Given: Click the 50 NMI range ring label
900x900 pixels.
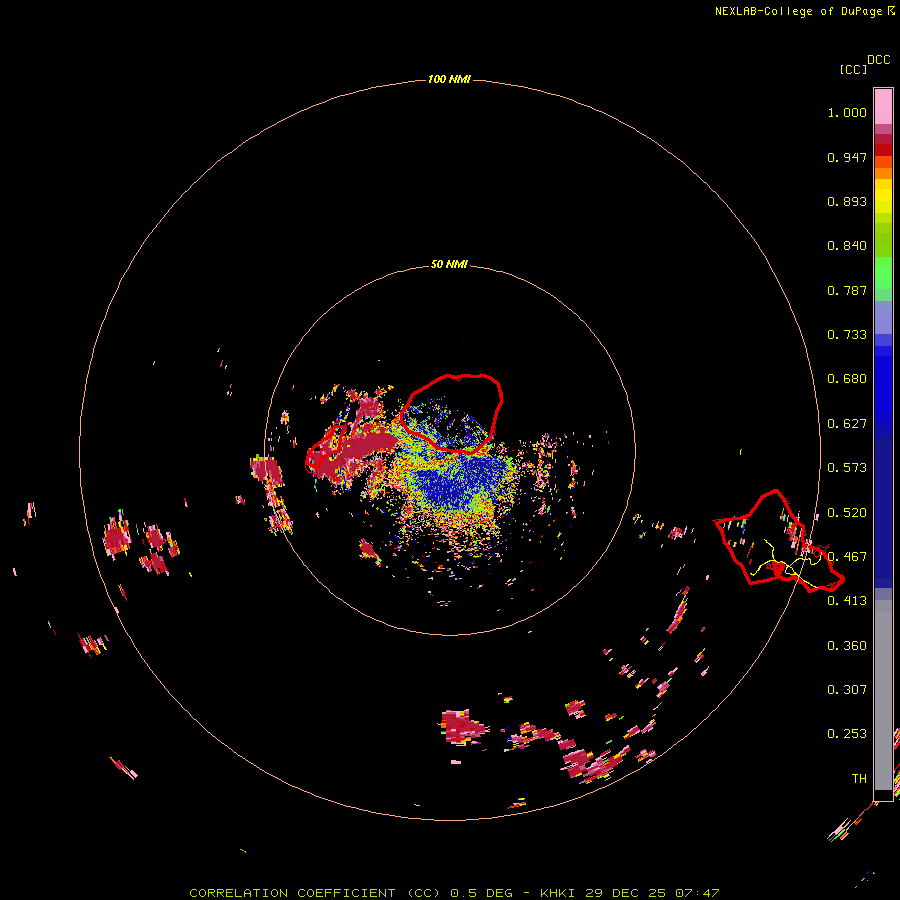Looking at the screenshot, I should tap(449, 264).
